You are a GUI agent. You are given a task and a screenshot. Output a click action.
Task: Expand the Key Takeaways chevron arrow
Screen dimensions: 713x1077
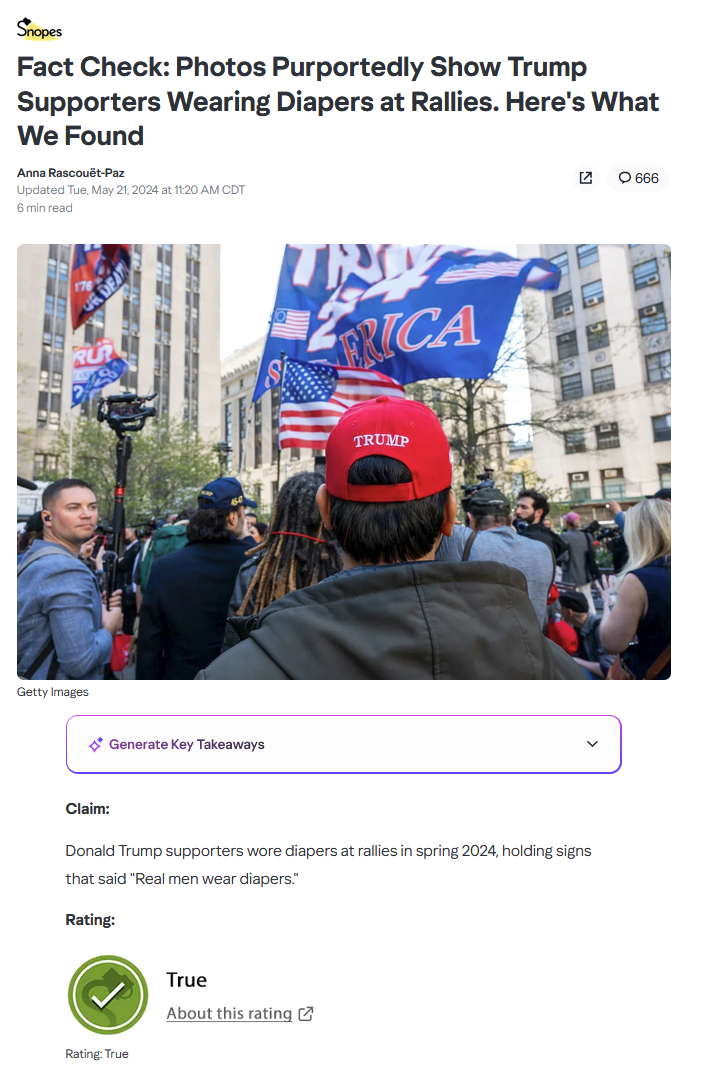(x=592, y=744)
